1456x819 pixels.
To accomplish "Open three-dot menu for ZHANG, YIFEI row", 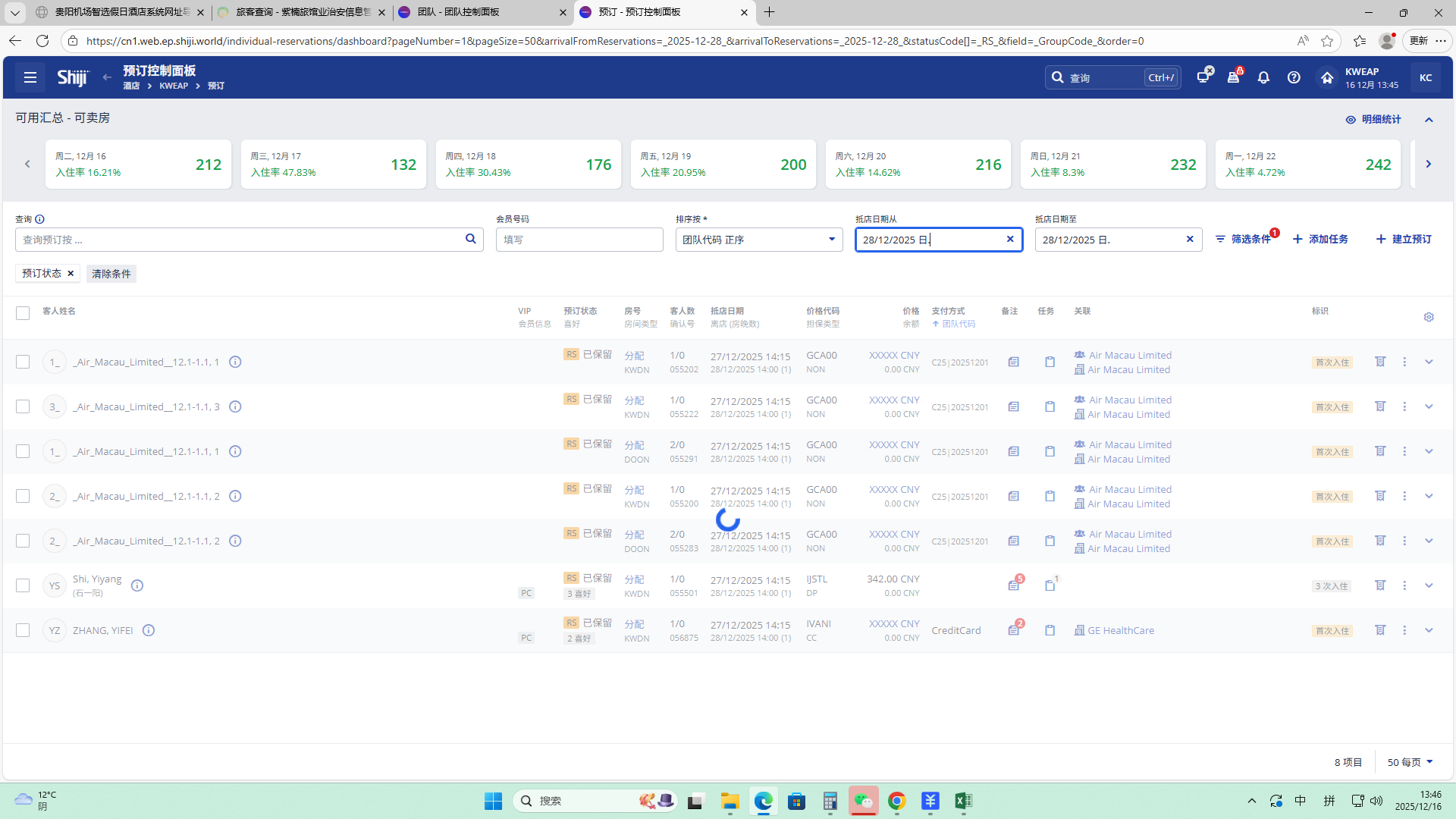I will [1404, 630].
